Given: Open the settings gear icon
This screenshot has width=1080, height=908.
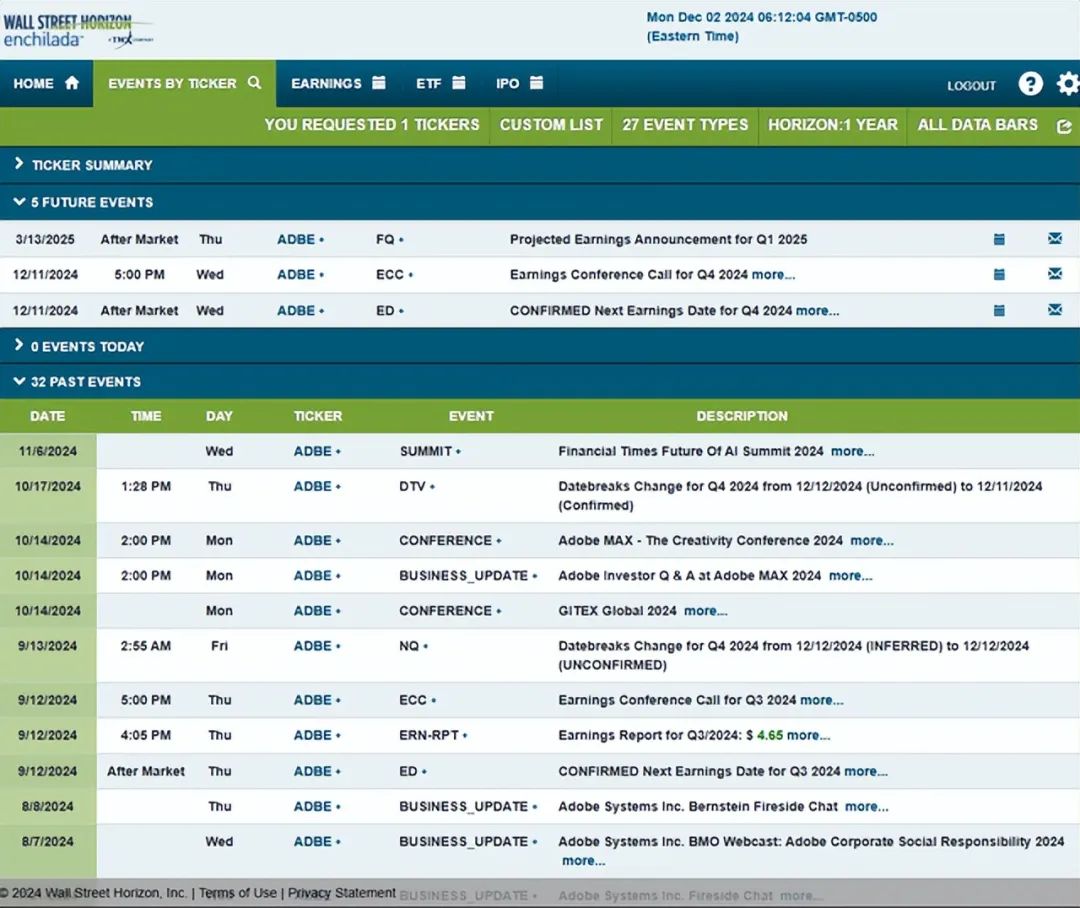Looking at the screenshot, I should click(x=1067, y=84).
